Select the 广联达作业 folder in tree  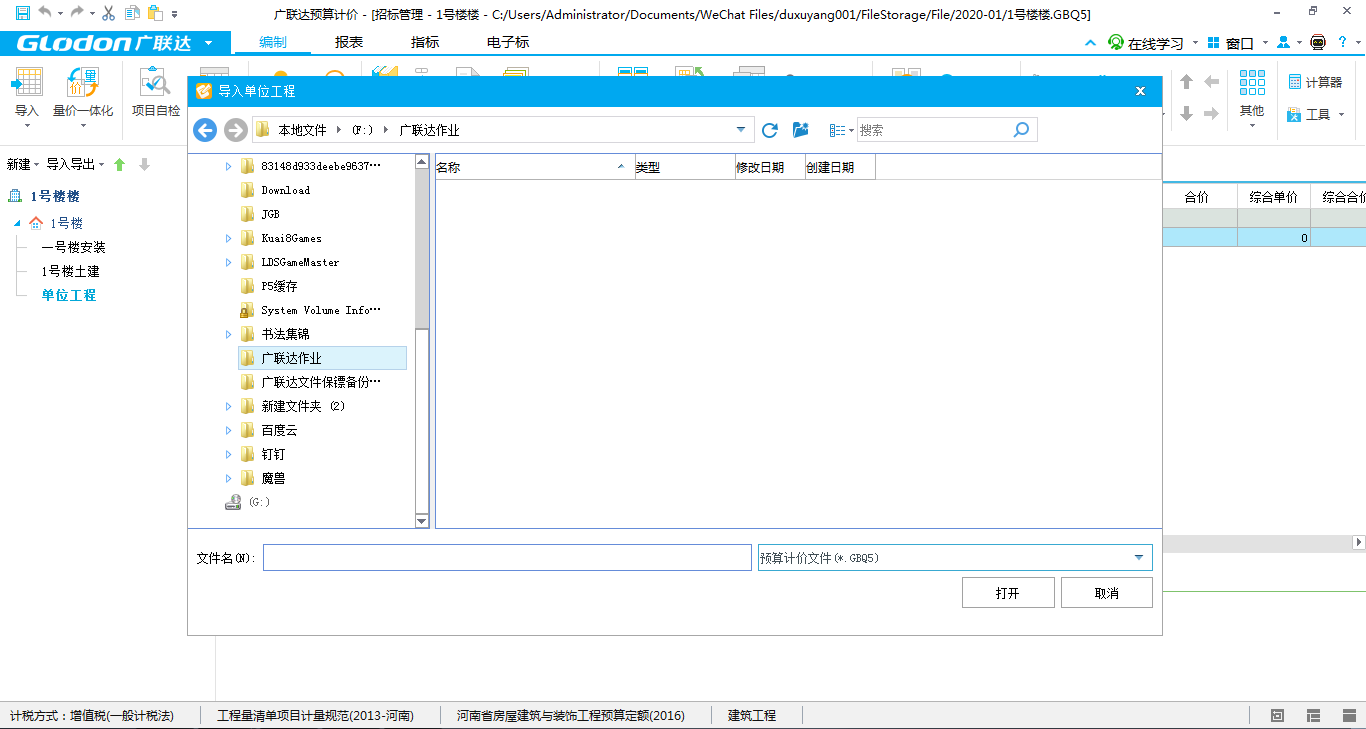(x=322, y=358)
